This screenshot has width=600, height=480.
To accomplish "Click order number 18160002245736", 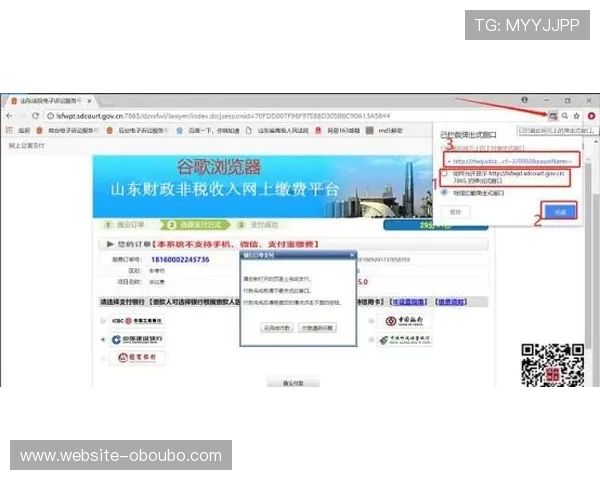I will [180, 260].
